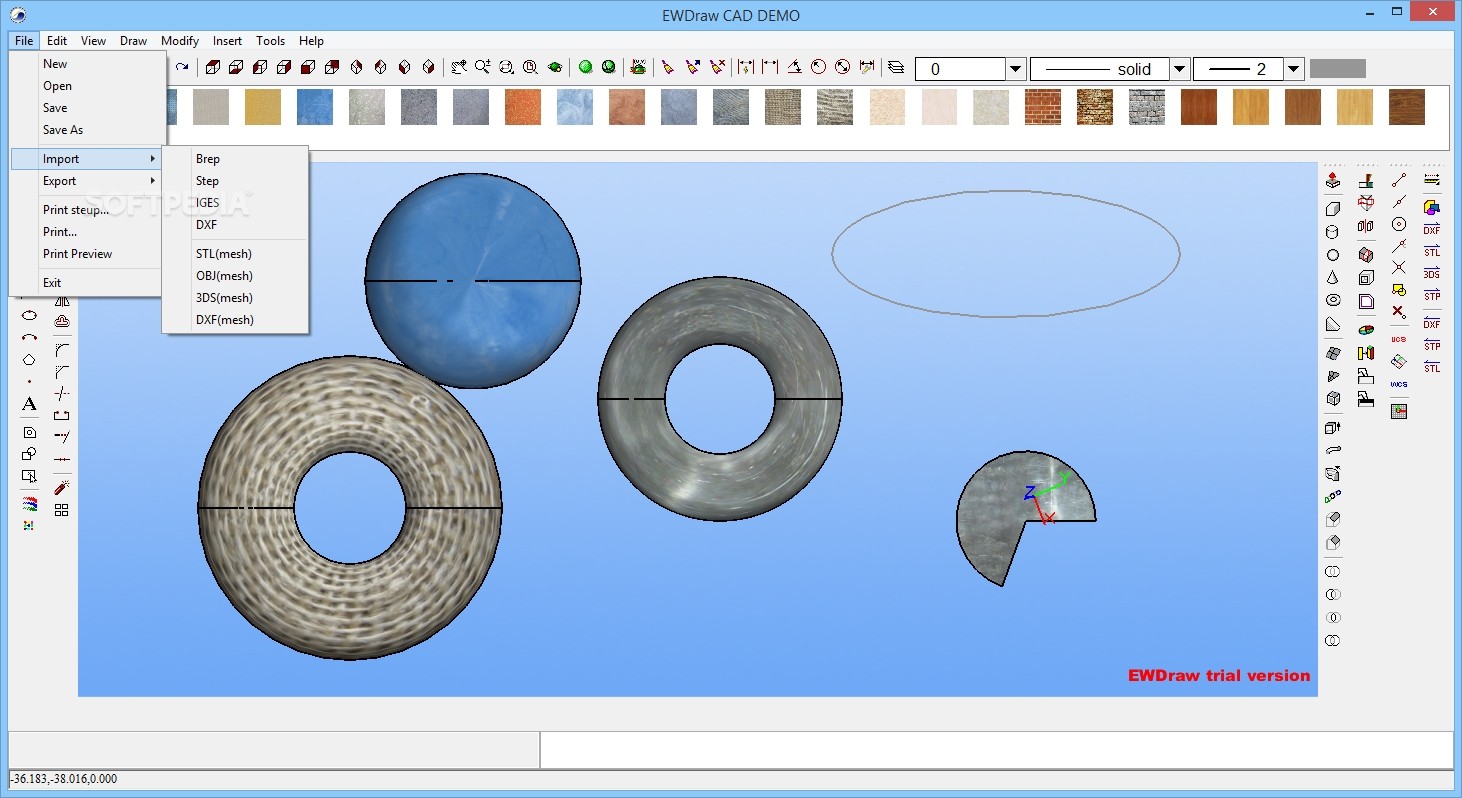Open the Edit menu
The height and width of the screenshot is (798, 1462).
pos(57,41)
